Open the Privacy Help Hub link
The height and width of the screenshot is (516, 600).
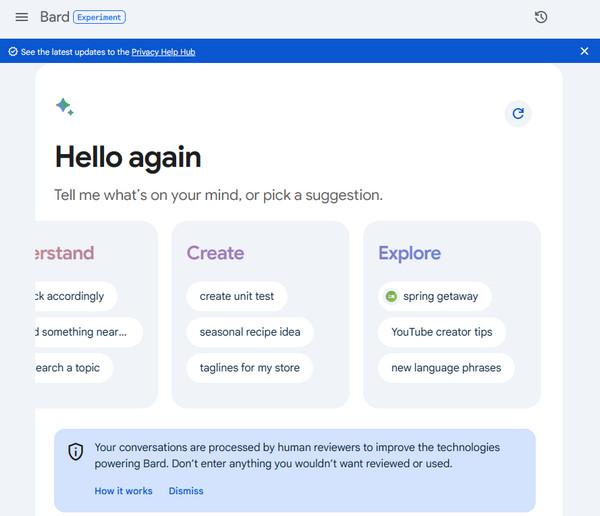coord(163,52)
